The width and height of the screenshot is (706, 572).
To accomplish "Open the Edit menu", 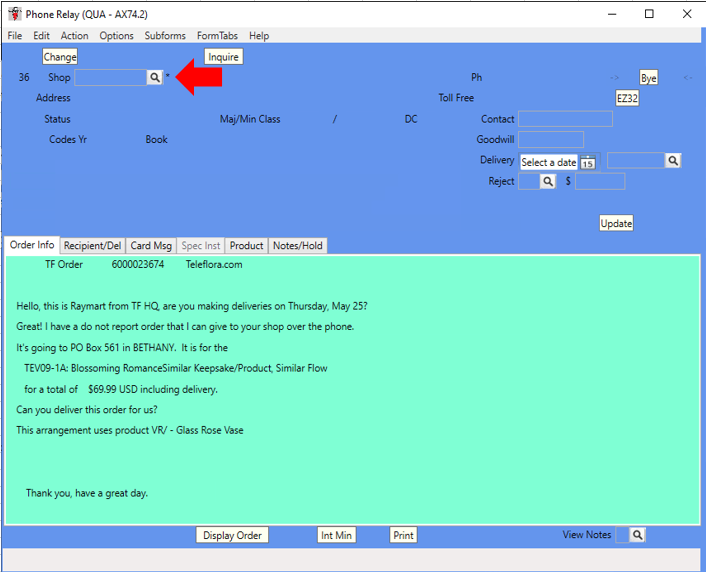I will pyautogui.click(x=41, y=36).
